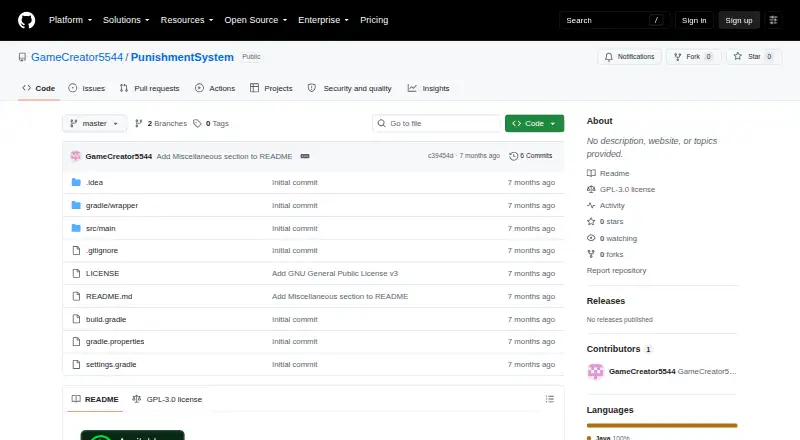Open the Projects tab
The width and height of the screenshot is (800, 440).
click(x=271, y=88)
